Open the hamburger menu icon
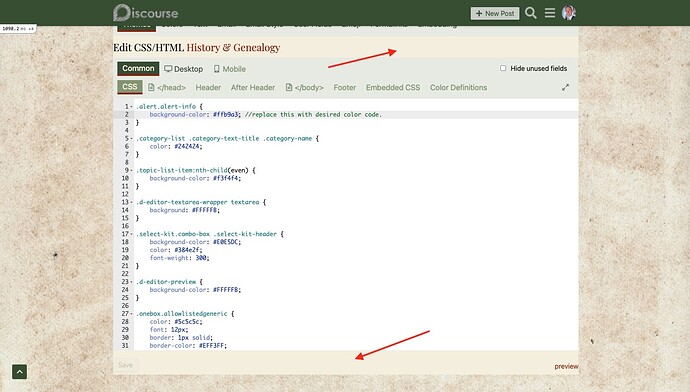 coord(550,13)
